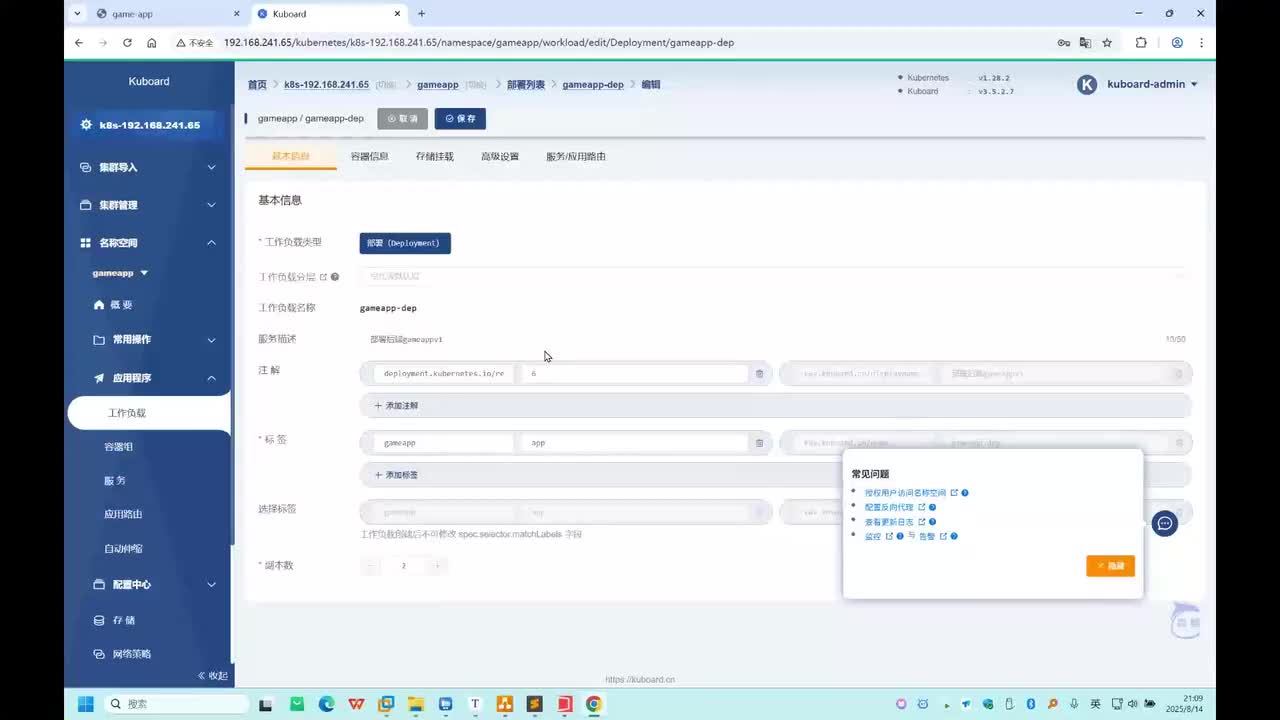
Task: Select 容器组 in the sidebar
Action: coord(119,447)
